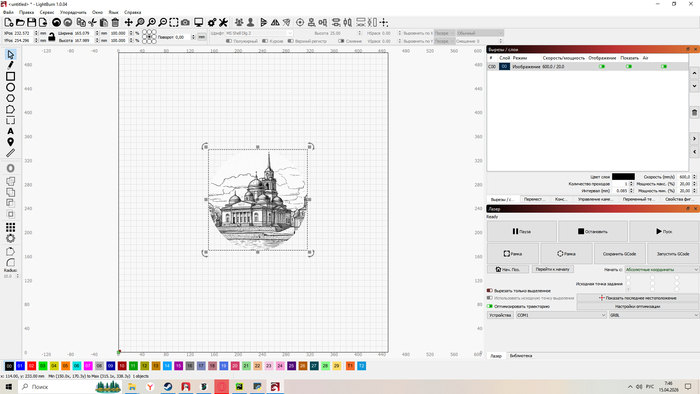Viewport: 700px width, 394px height.
Task: Select the Polygon tool
Action: tap(10, 98)
